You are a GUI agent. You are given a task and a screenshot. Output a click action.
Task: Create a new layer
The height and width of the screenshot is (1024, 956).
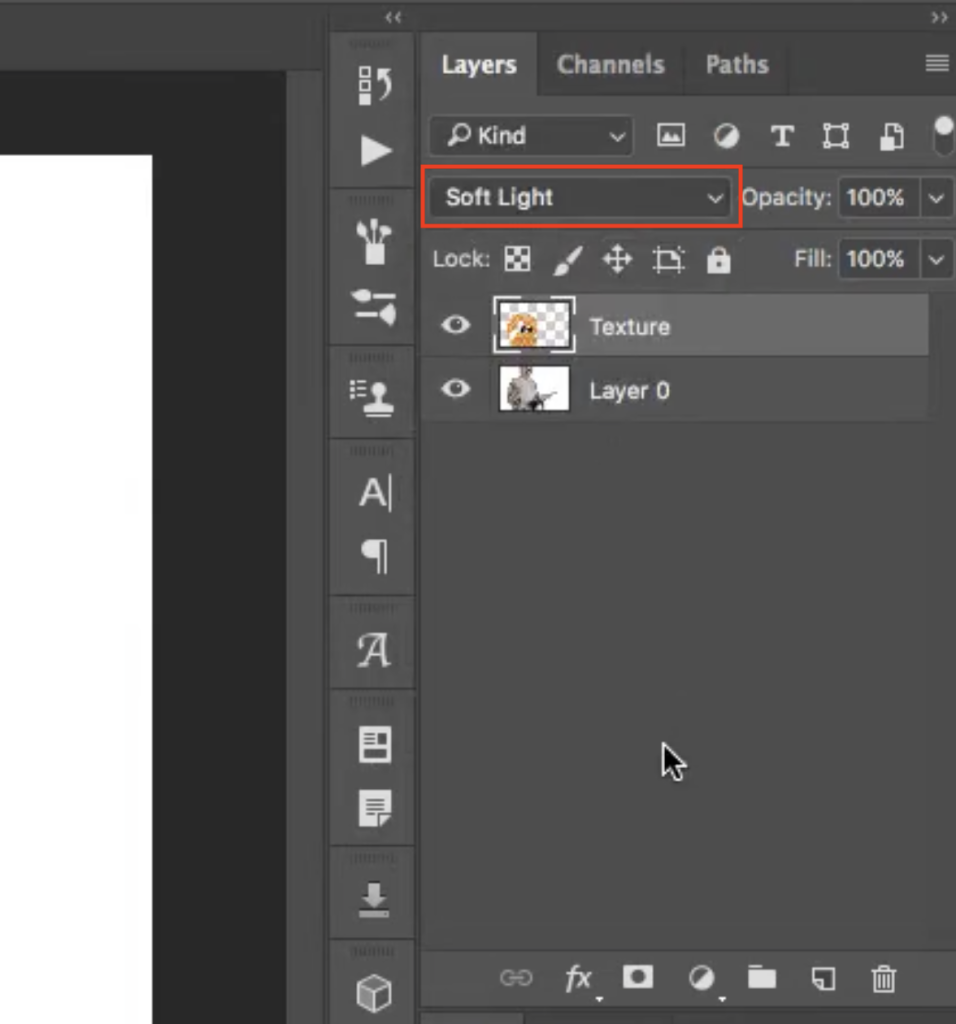(x=822, y=979)
